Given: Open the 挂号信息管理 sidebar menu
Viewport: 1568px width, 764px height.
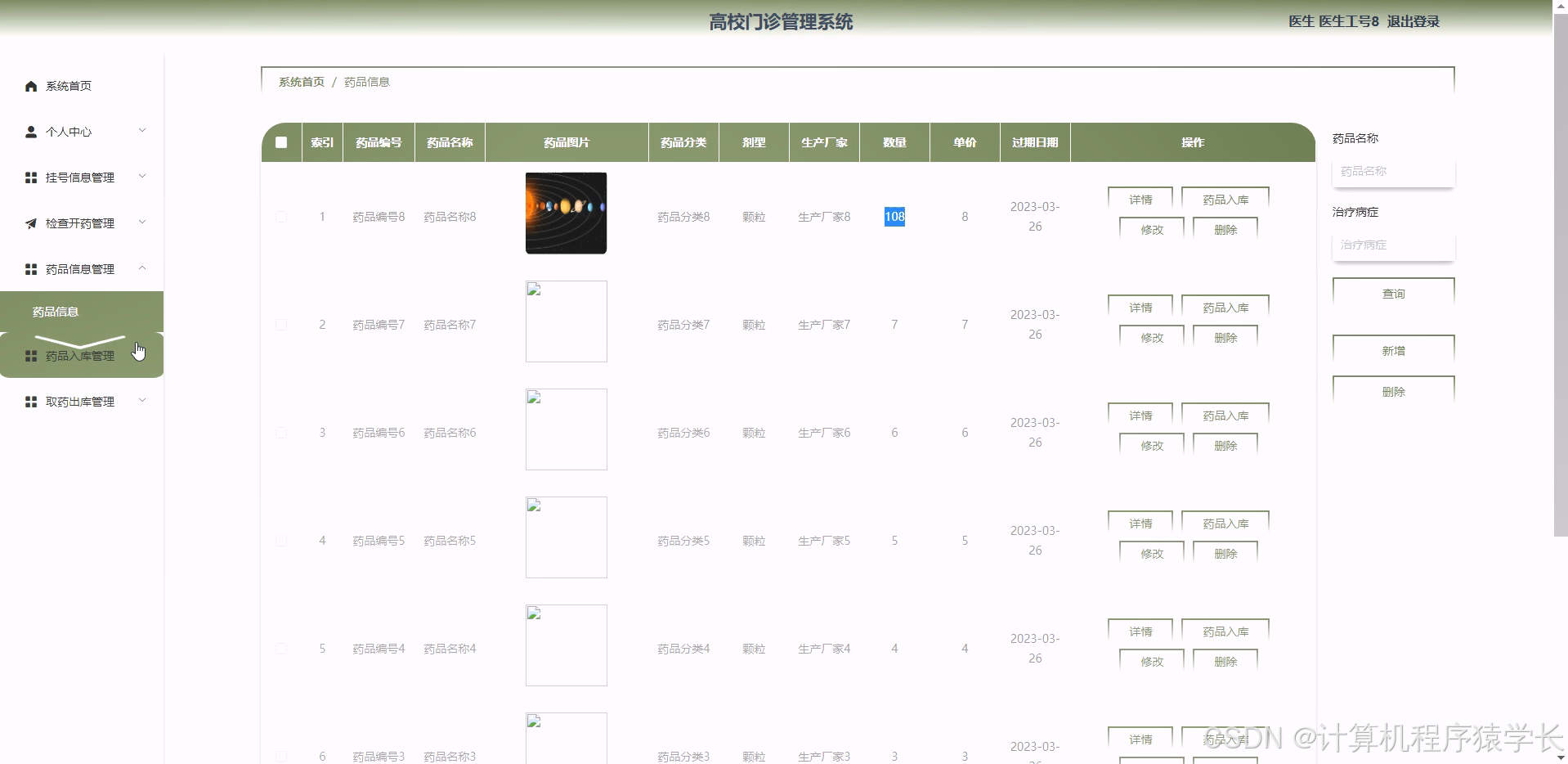Looking at the screenshot, I should (82, 178).
